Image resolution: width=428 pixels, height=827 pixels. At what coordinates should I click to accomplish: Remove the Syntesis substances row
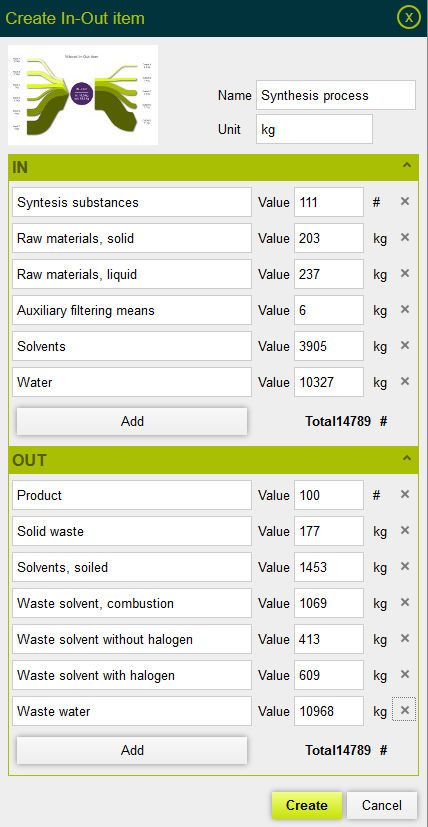pyautogui.click(x=405, y=201)
